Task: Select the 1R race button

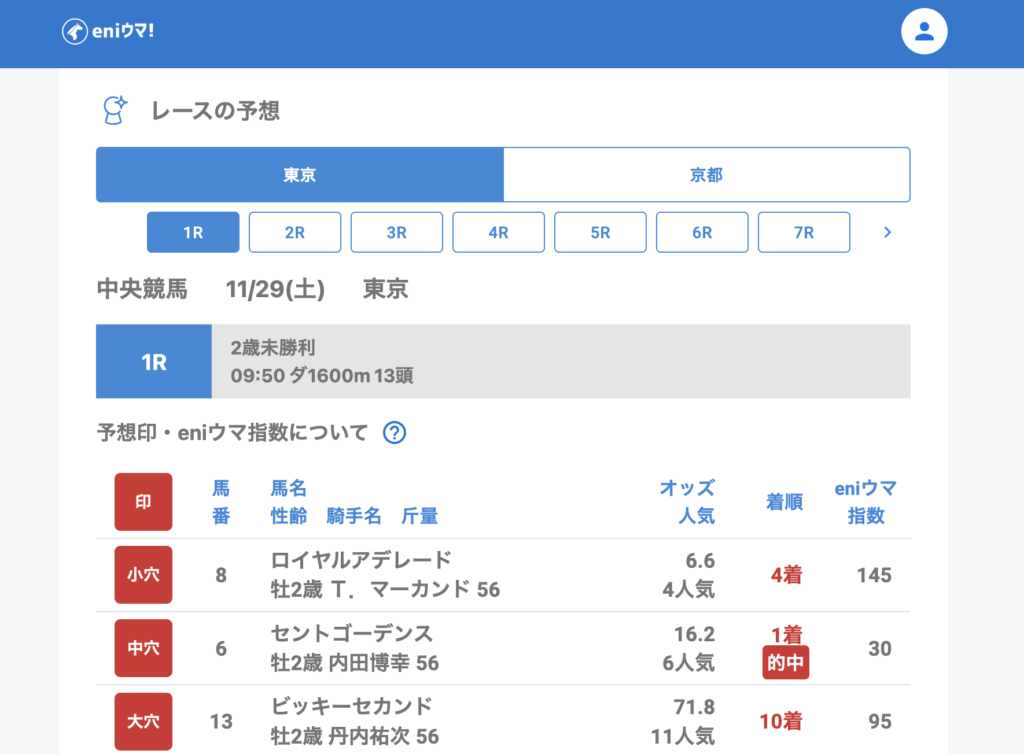Action: tap(193, 232)
